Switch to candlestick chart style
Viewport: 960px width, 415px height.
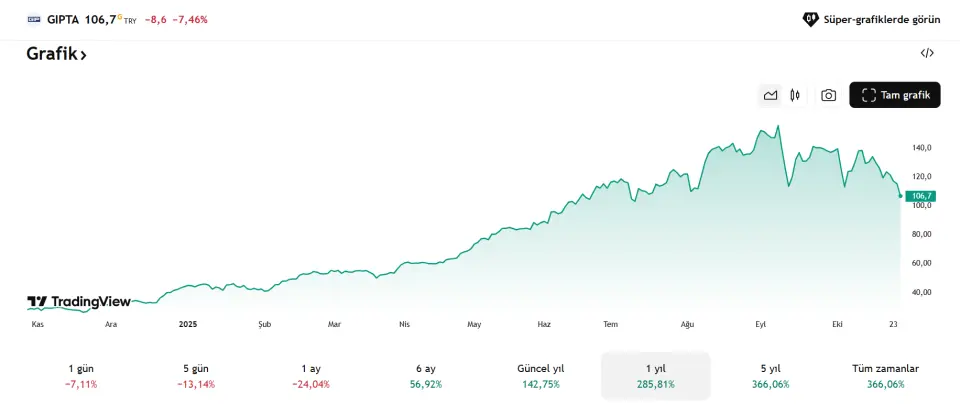click(x=795, y=95)
